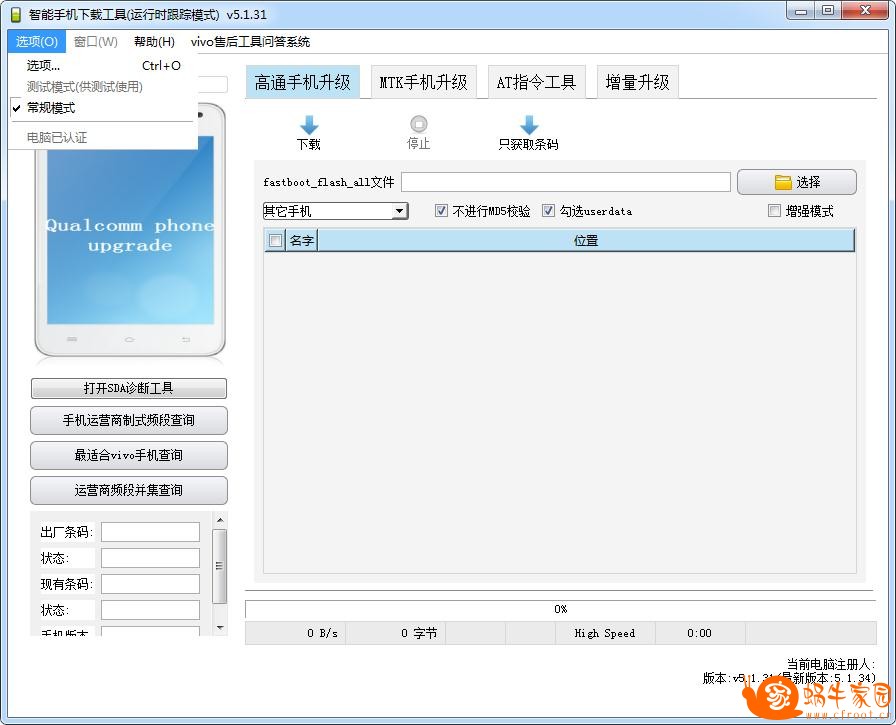Image resolution: width=896 pixels, height=725 pixels.
Task: Click 当前电脑注册人 label
Action: click(x=830, y=664)
